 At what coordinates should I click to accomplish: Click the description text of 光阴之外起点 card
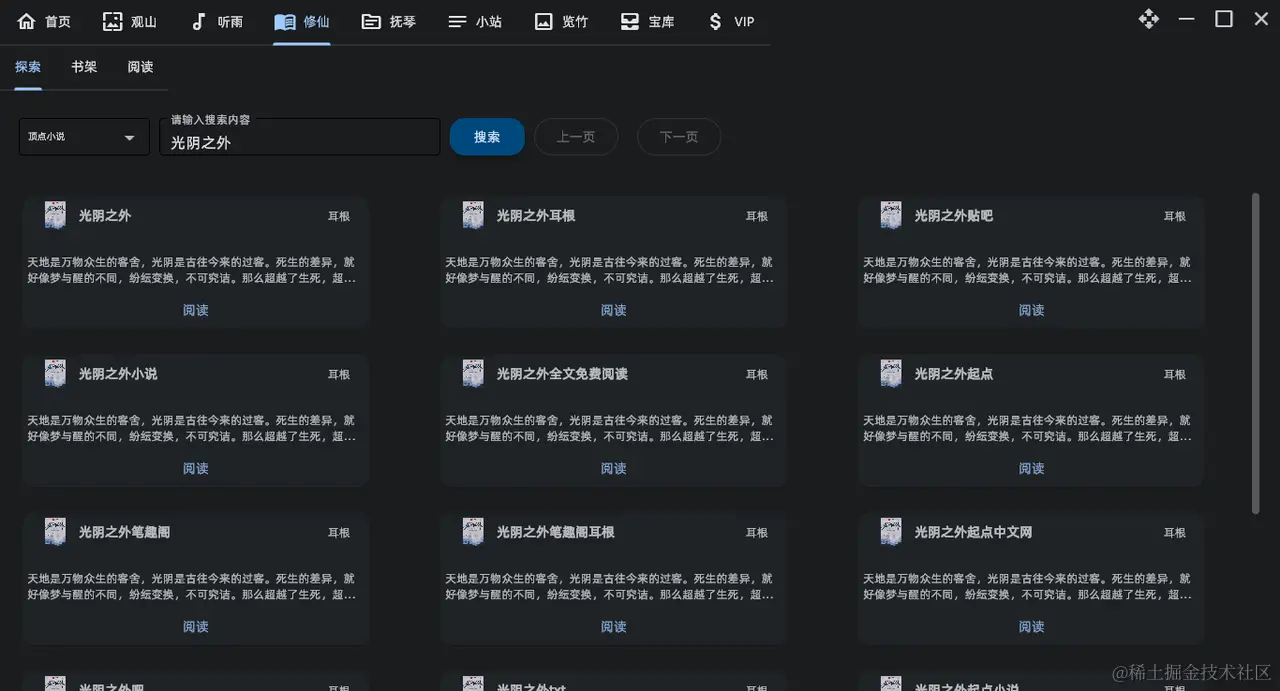[x=1028, y=428]
